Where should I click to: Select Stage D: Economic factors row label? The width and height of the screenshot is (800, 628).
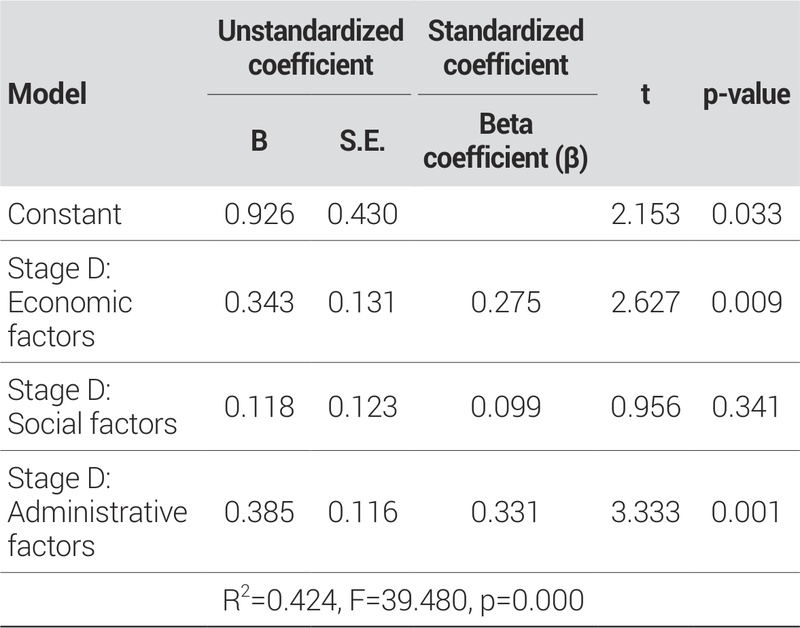click(70, 302)
